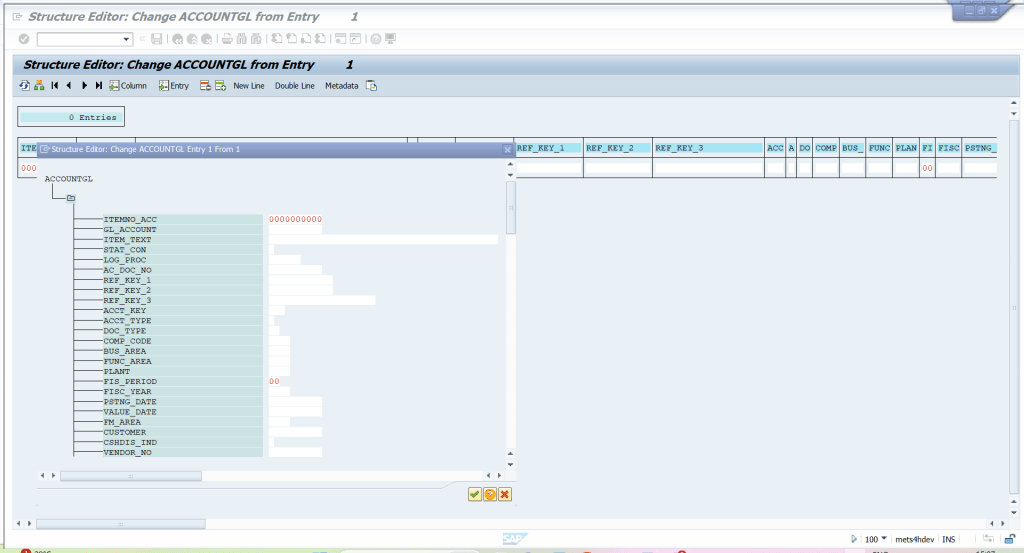This screenshot has height=553, width=1024.
Task: Click the GL_ACCOUNT input field
Action: (x=295, y=230)
